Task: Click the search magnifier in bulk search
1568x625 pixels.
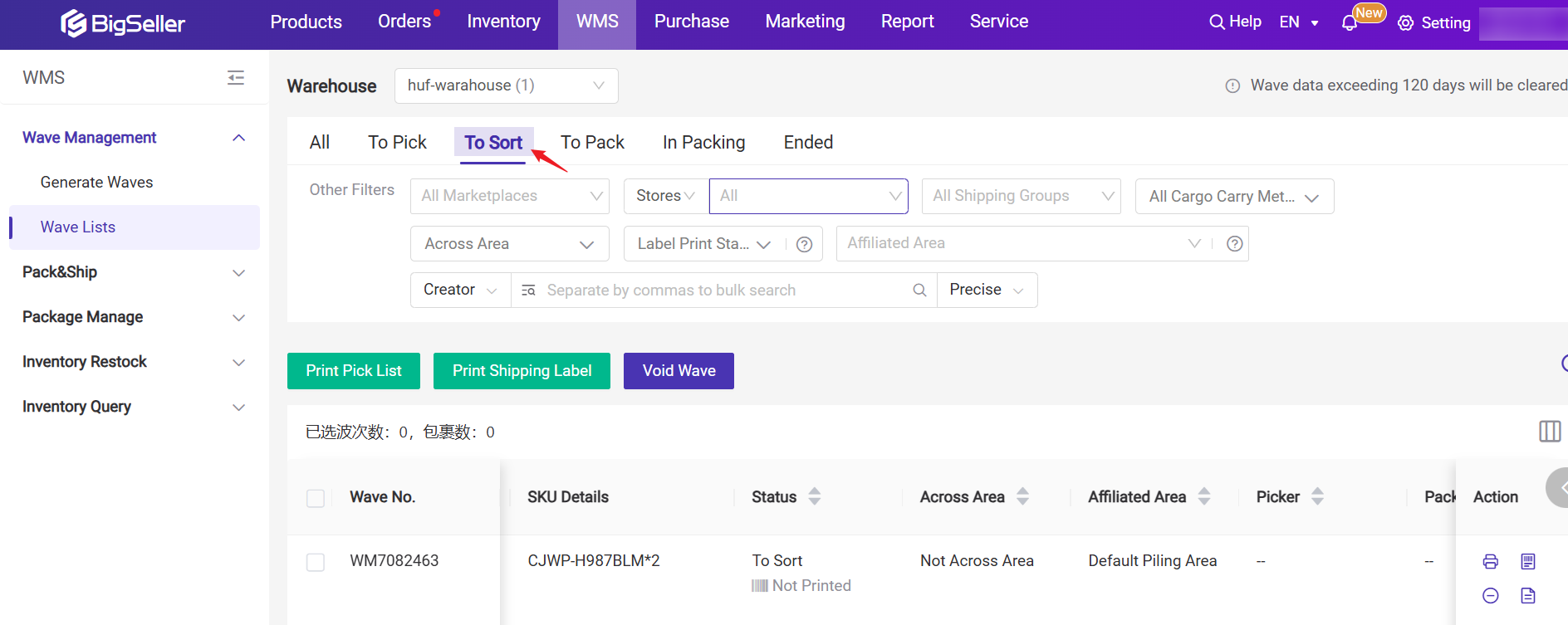Action: coord(919,291)
